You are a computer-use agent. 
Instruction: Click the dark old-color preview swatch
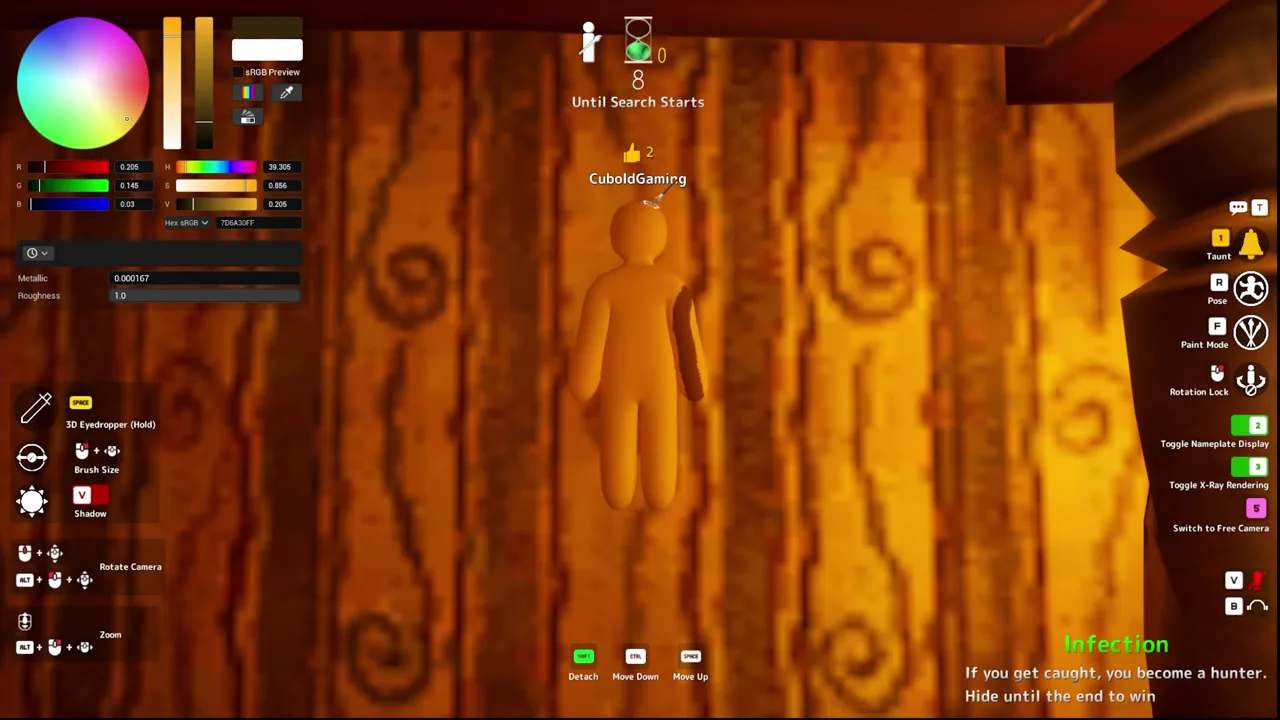[267, 28]
